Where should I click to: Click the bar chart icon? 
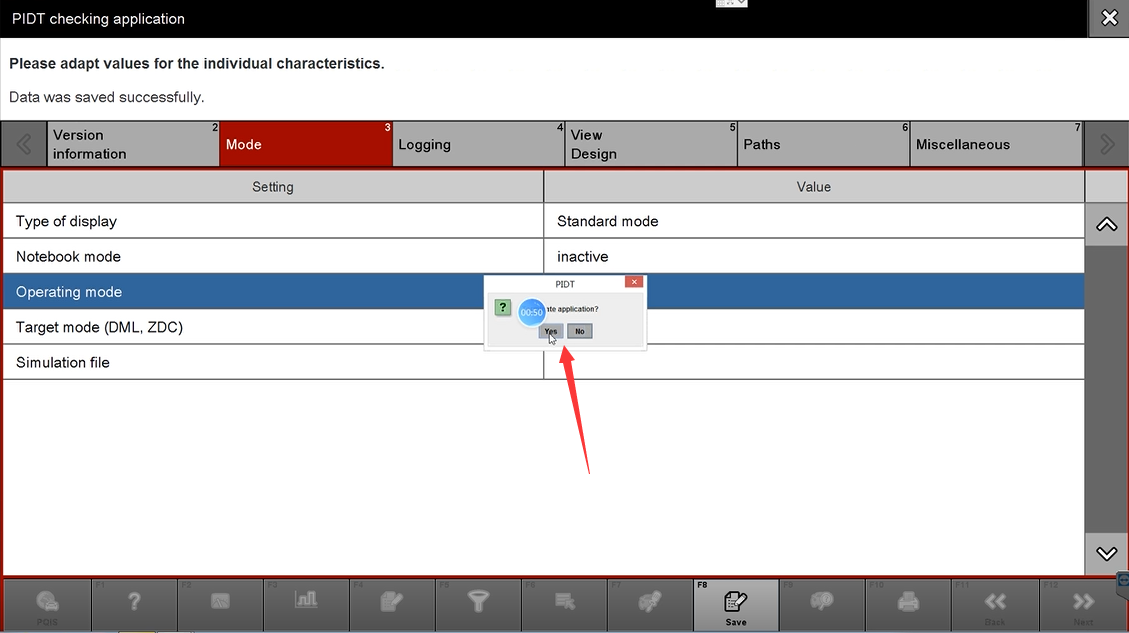tap(306, 600)
